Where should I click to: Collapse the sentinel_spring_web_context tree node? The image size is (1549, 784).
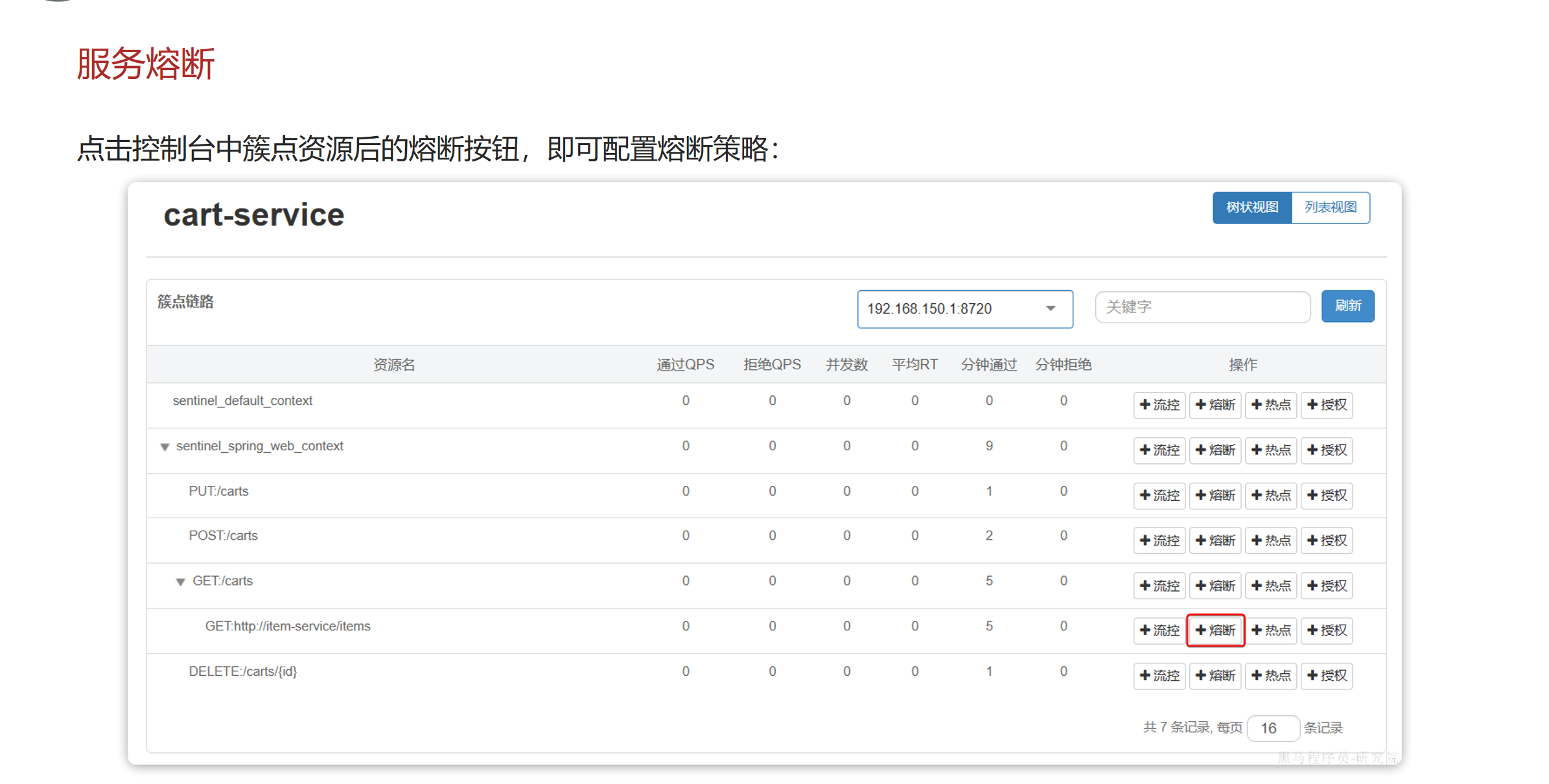[x=165, y=447]
